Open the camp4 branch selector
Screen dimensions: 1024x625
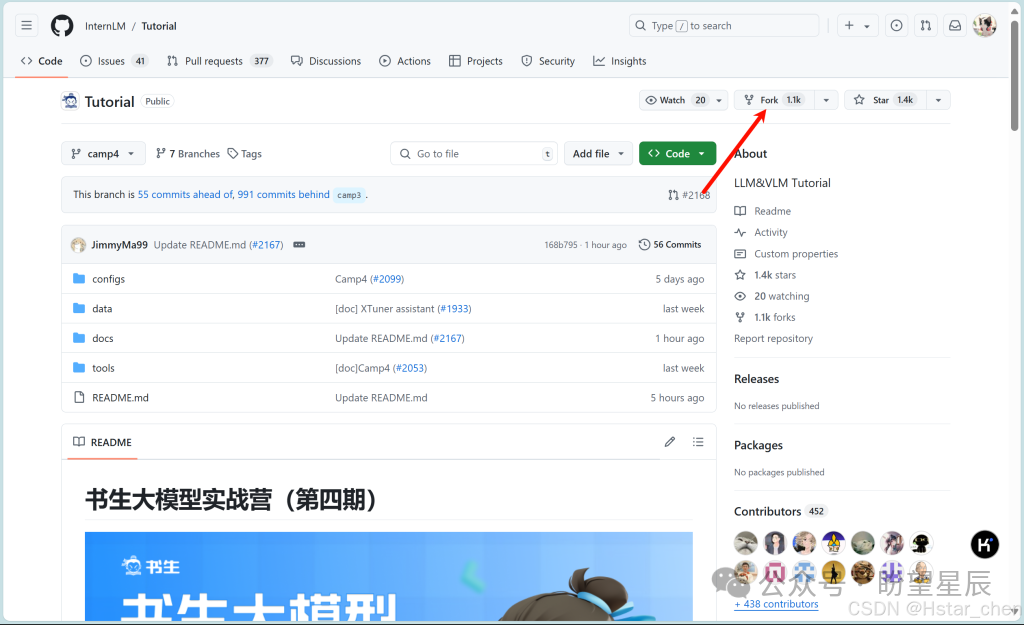coord(103,153)
